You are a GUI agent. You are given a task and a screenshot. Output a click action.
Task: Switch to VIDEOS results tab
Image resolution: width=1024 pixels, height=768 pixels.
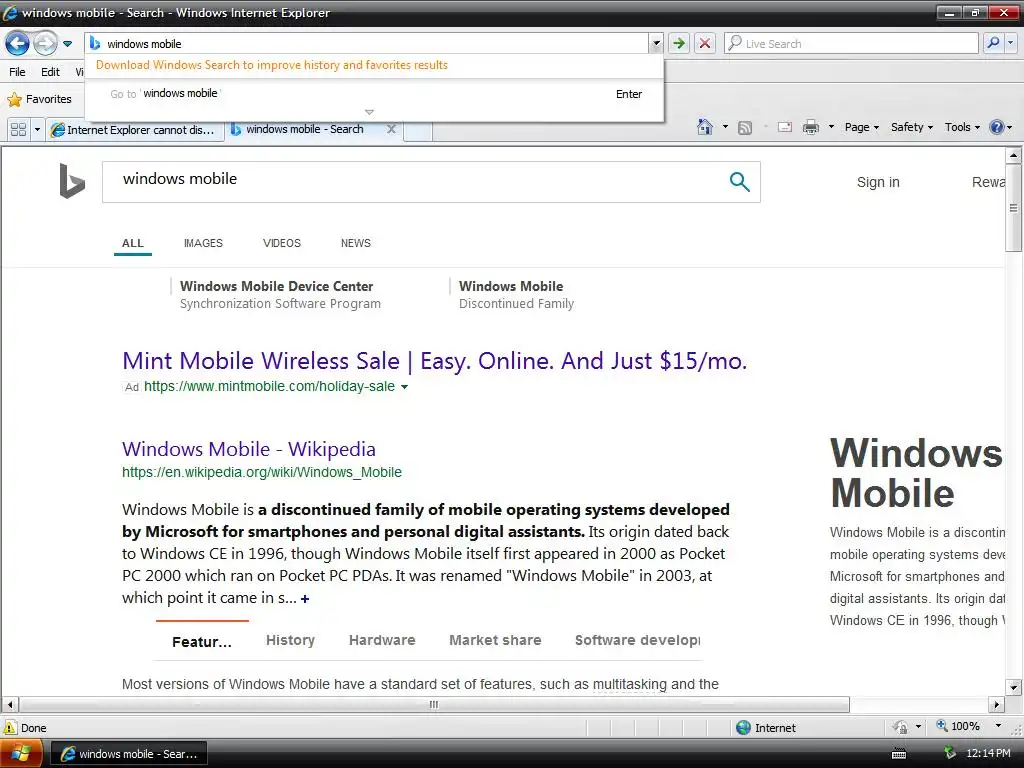point(281,243)
